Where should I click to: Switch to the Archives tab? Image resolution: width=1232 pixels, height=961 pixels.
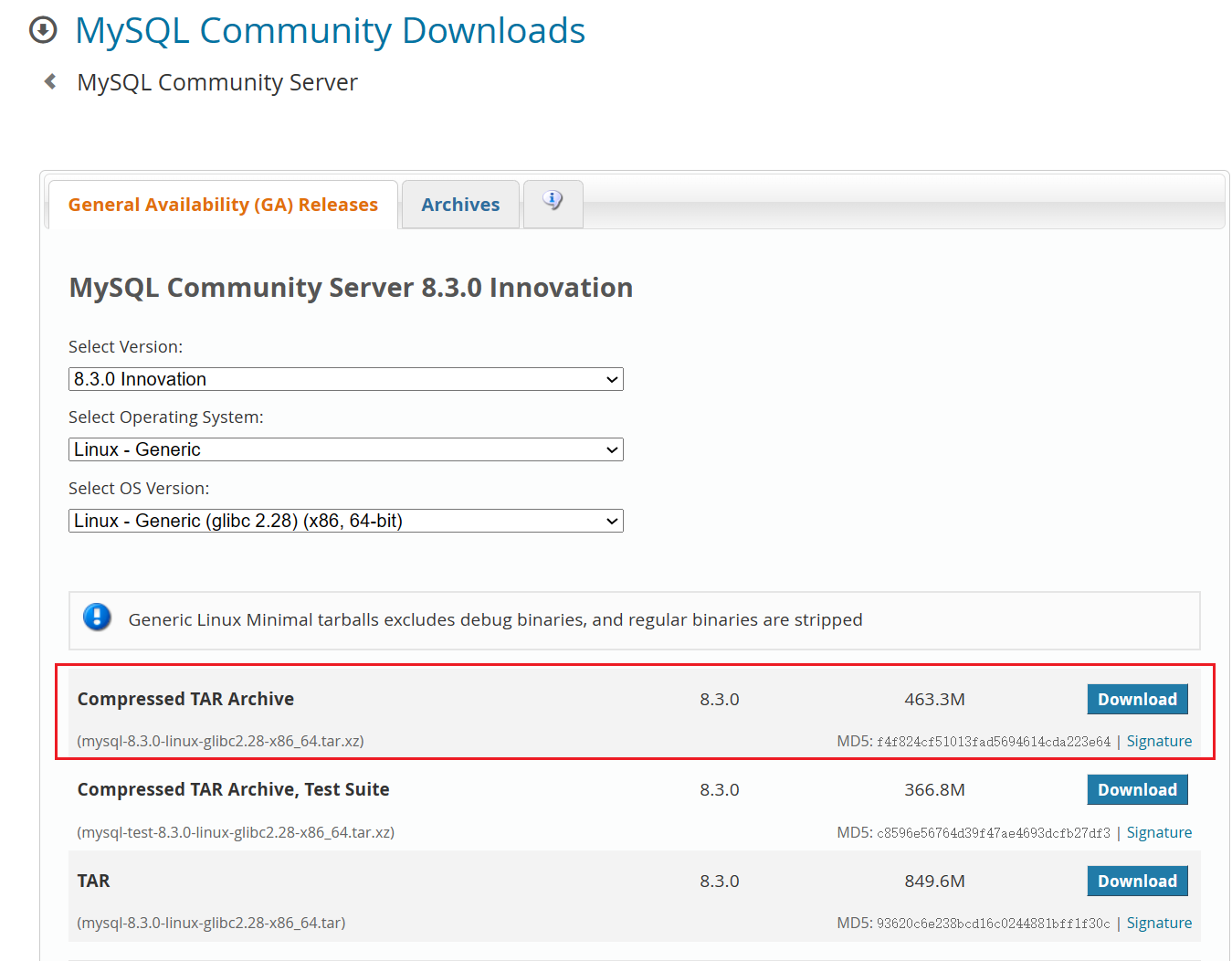(460, 205)
